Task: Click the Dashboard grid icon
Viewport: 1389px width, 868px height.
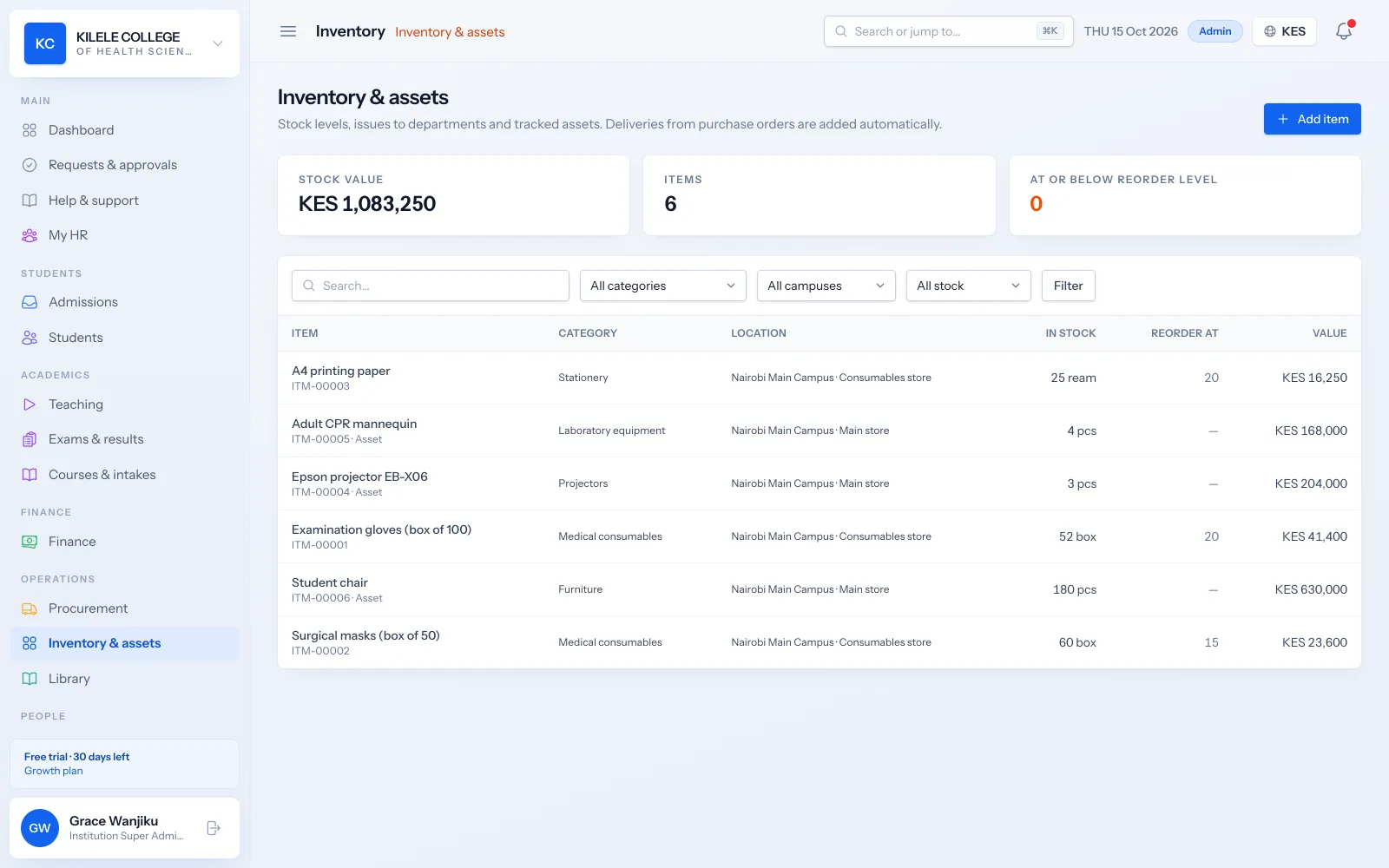Action: tap(30, 130)
